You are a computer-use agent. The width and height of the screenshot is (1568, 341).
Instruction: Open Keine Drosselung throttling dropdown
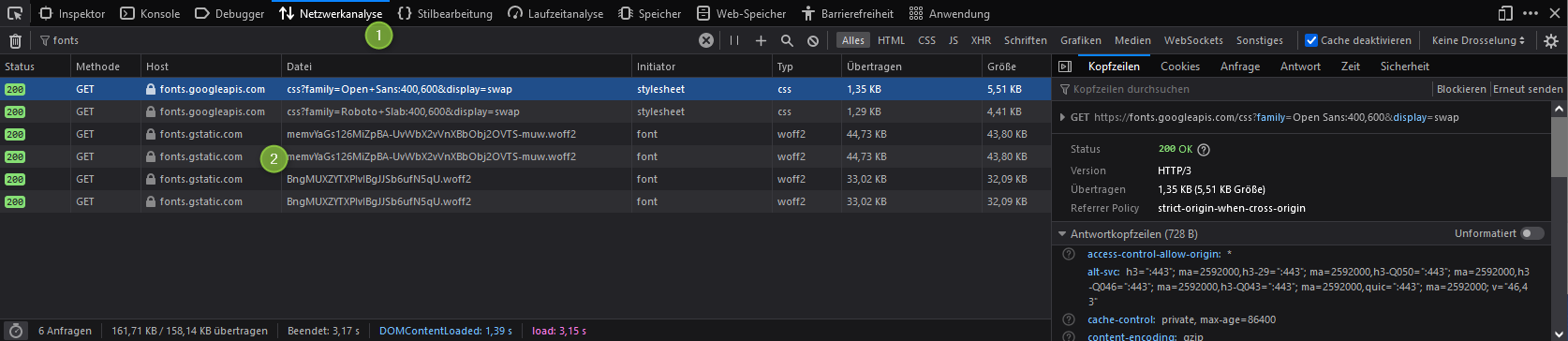coord(1478,40)
